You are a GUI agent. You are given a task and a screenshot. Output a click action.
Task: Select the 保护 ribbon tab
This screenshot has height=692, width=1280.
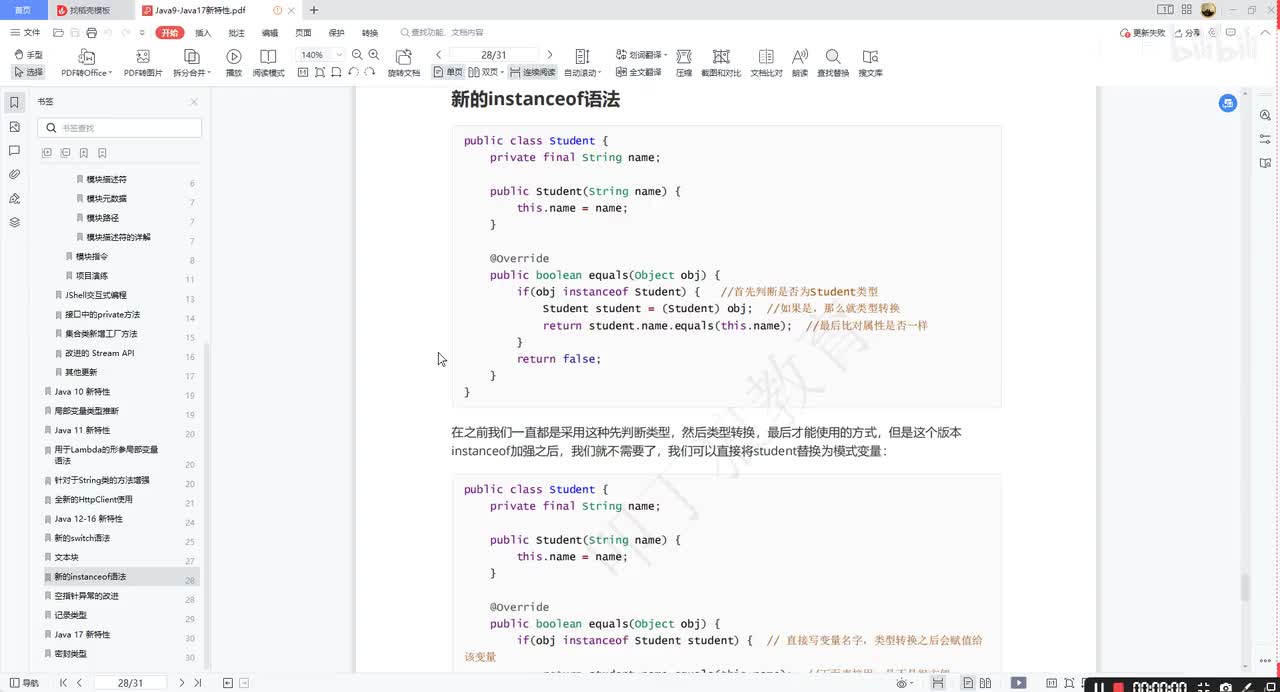[x=337, y=33]
